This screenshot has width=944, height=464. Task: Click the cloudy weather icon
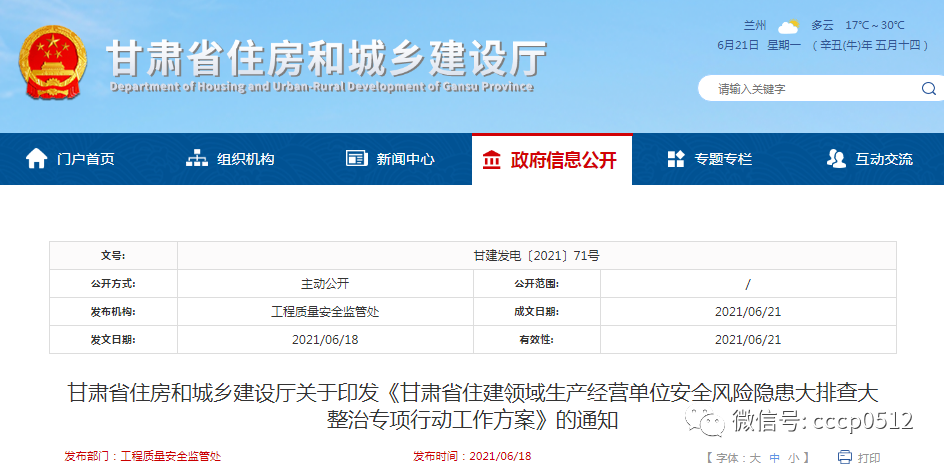tap(788, 26)
